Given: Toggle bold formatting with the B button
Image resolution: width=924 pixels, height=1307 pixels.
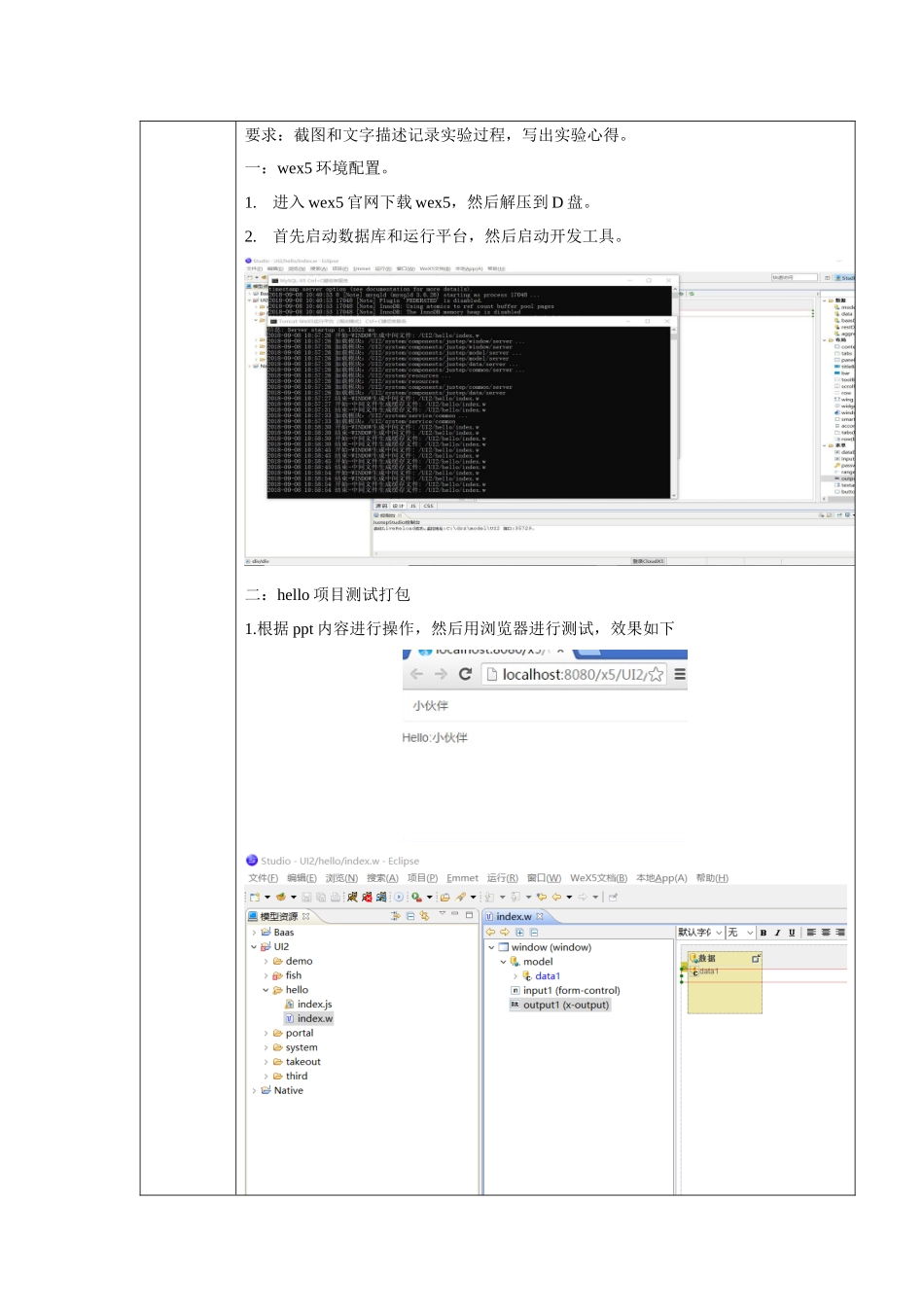Looking at the screenshot, I should pos(764,933).
